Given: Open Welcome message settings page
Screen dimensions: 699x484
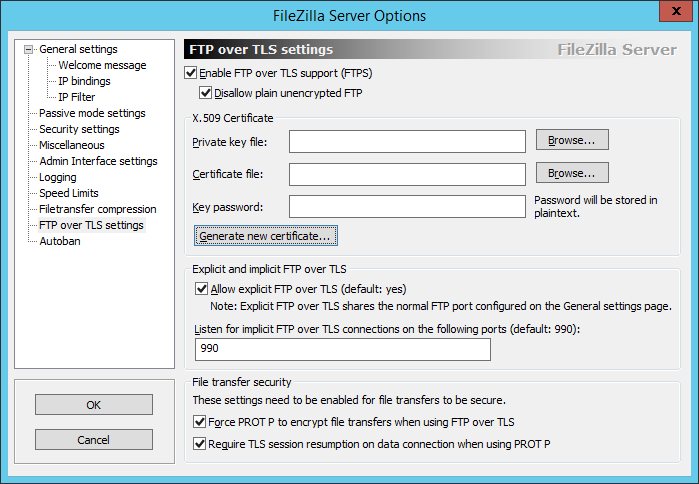Looking at the screenshot, I should (x=102, y=65).
